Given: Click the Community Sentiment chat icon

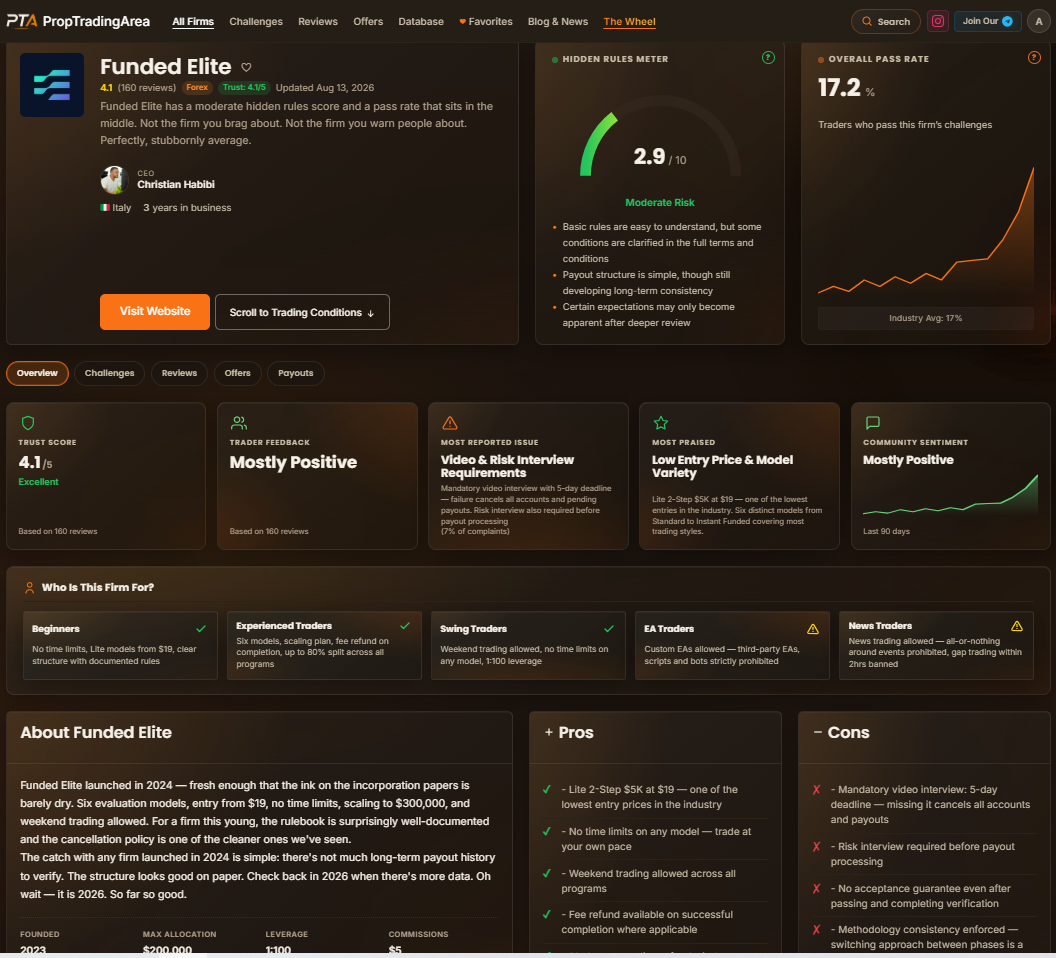Looking at the screenshot, I should [x=872, y=423].
